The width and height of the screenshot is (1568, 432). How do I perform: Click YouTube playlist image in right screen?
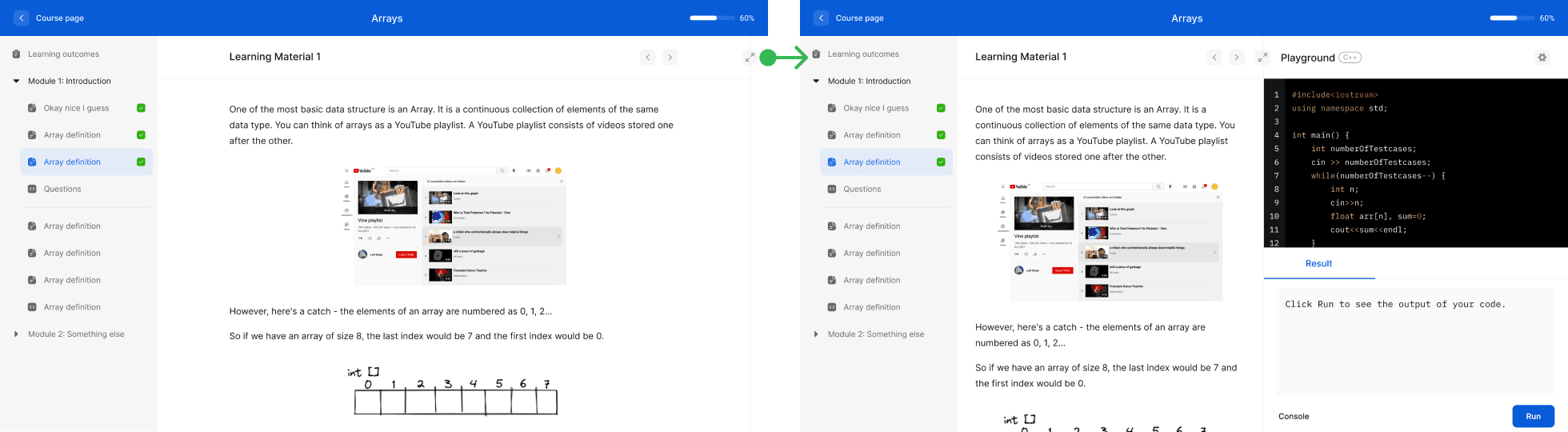pos(1110,242)
